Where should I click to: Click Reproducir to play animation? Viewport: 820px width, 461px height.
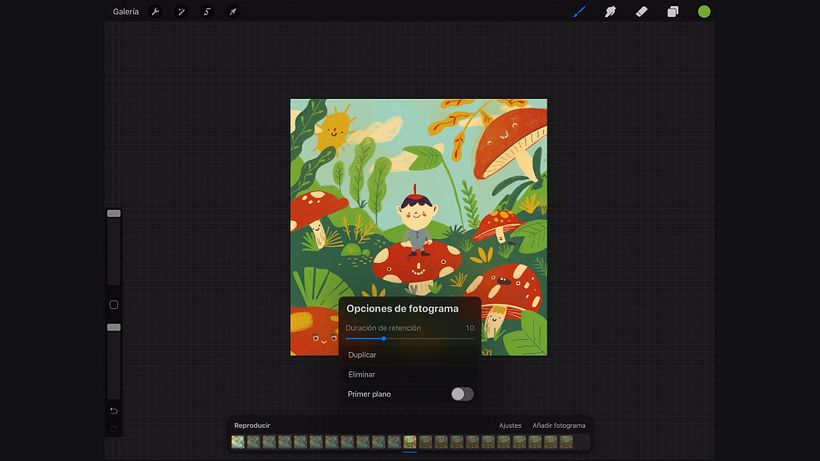click(x=252, y=425)
